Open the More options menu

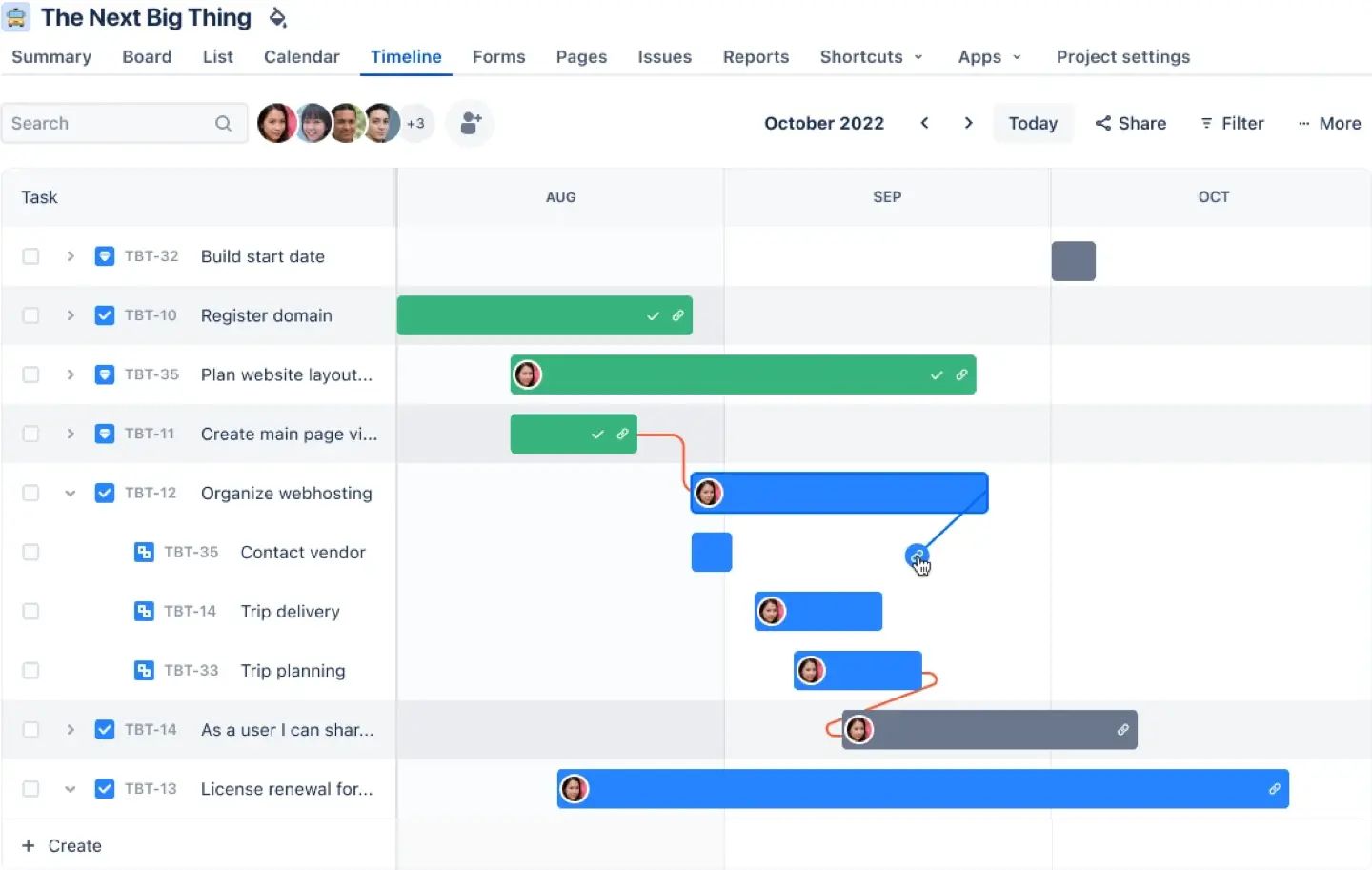pos(1330,123)
